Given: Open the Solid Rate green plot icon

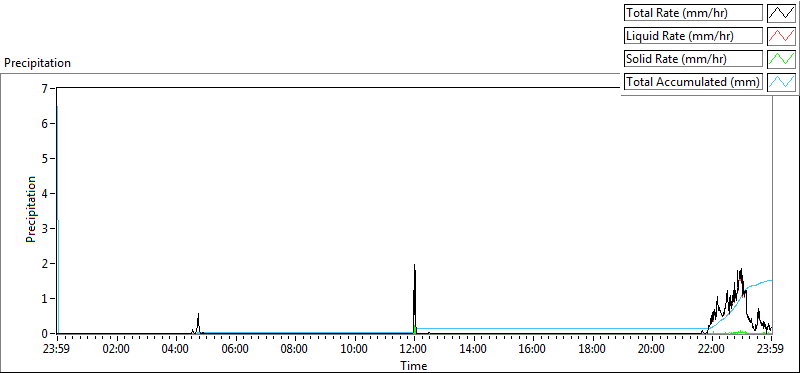Looking at the screenshot, I should pyautogui.click(x=781, y=59).
